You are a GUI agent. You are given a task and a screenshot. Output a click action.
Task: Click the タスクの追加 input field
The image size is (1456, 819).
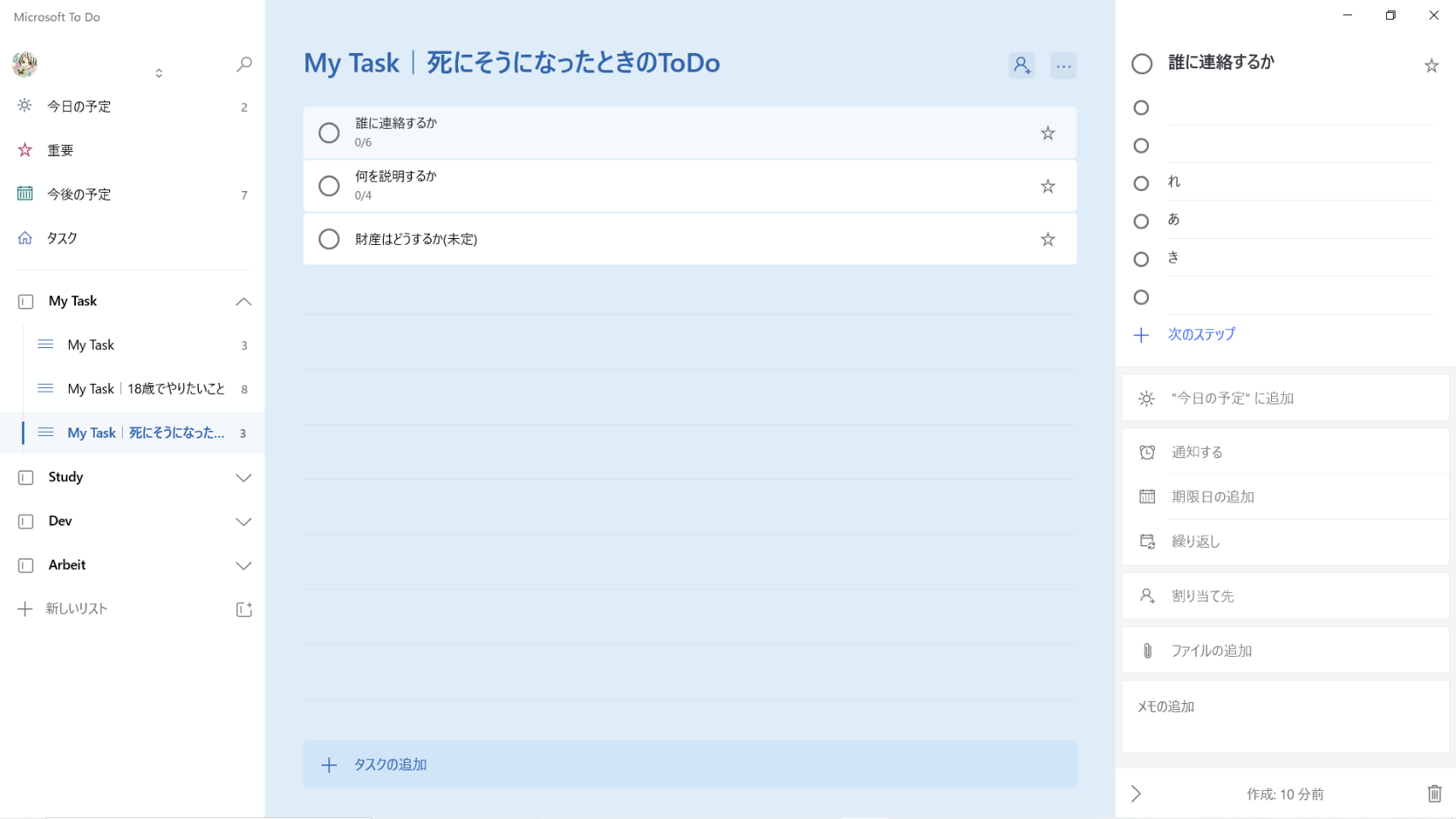click(689, 764)
